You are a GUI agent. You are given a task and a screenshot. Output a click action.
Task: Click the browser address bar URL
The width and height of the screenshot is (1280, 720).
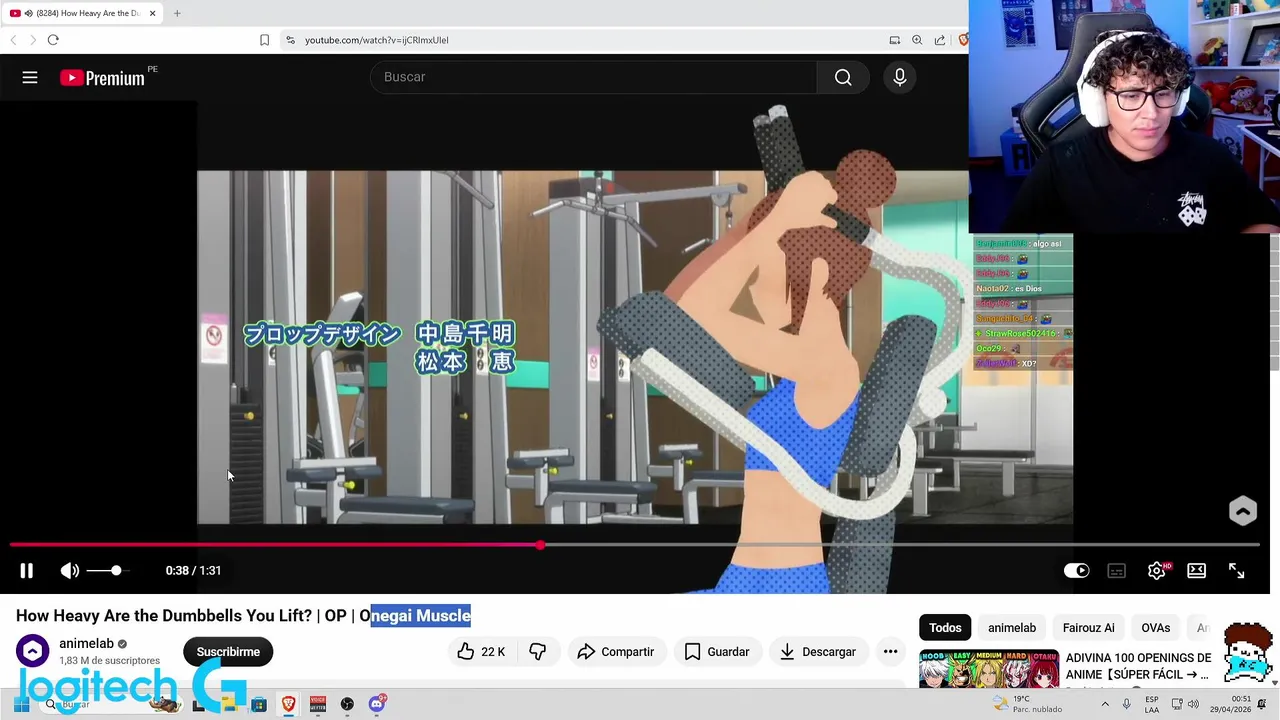[377, 40]
